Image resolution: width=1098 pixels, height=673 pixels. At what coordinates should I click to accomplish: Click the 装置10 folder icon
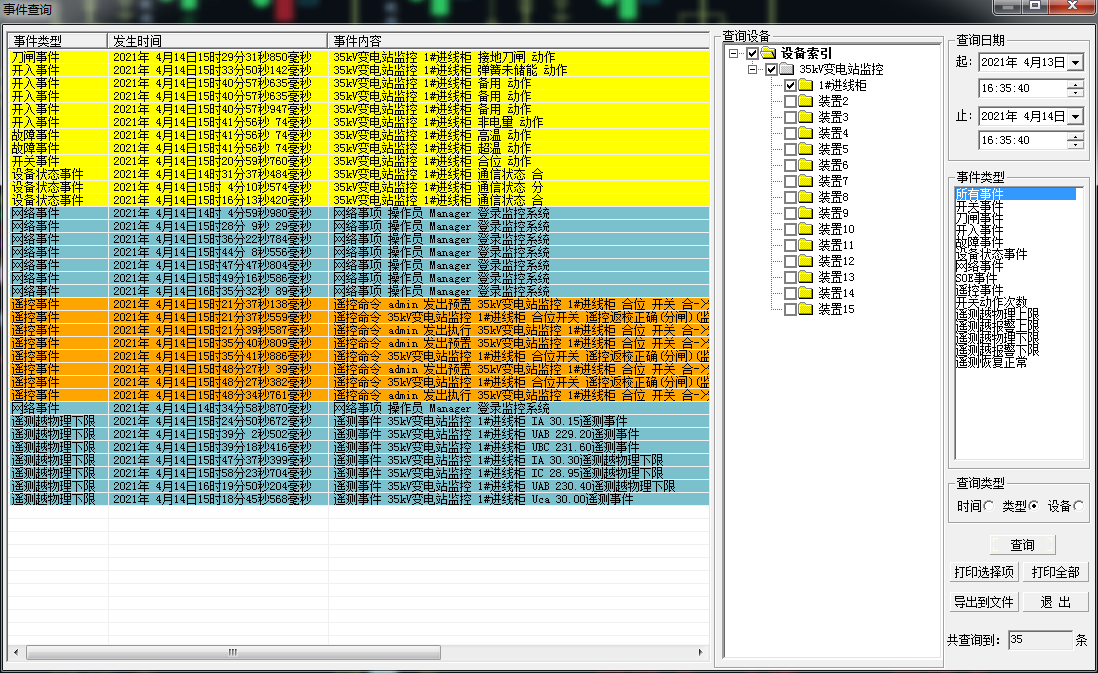[x=805, y=229]
